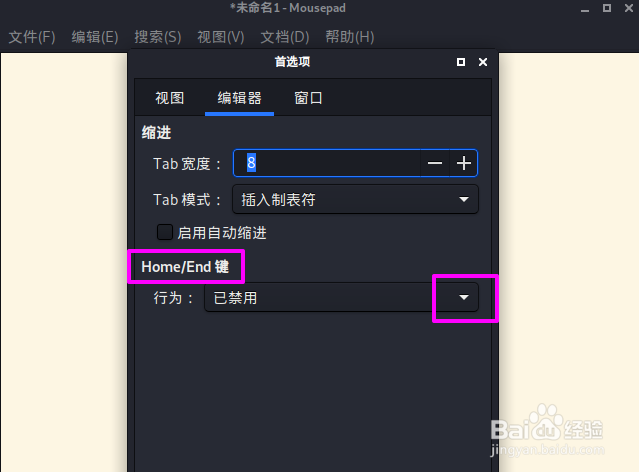Viewport: 639px width, 472px height.
Task: Maximize the Mousepad main window
Action: [x=607, y=8]
